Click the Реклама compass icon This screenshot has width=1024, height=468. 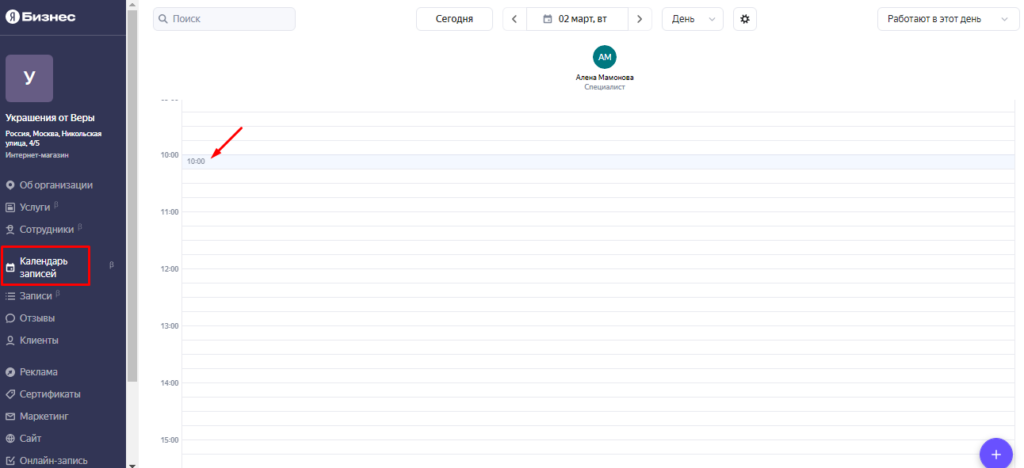(10, 372)
